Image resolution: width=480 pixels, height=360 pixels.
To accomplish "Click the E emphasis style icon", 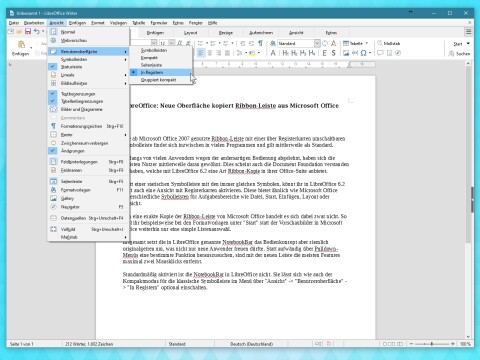I will pyautogui.click(x=324, y=53).
